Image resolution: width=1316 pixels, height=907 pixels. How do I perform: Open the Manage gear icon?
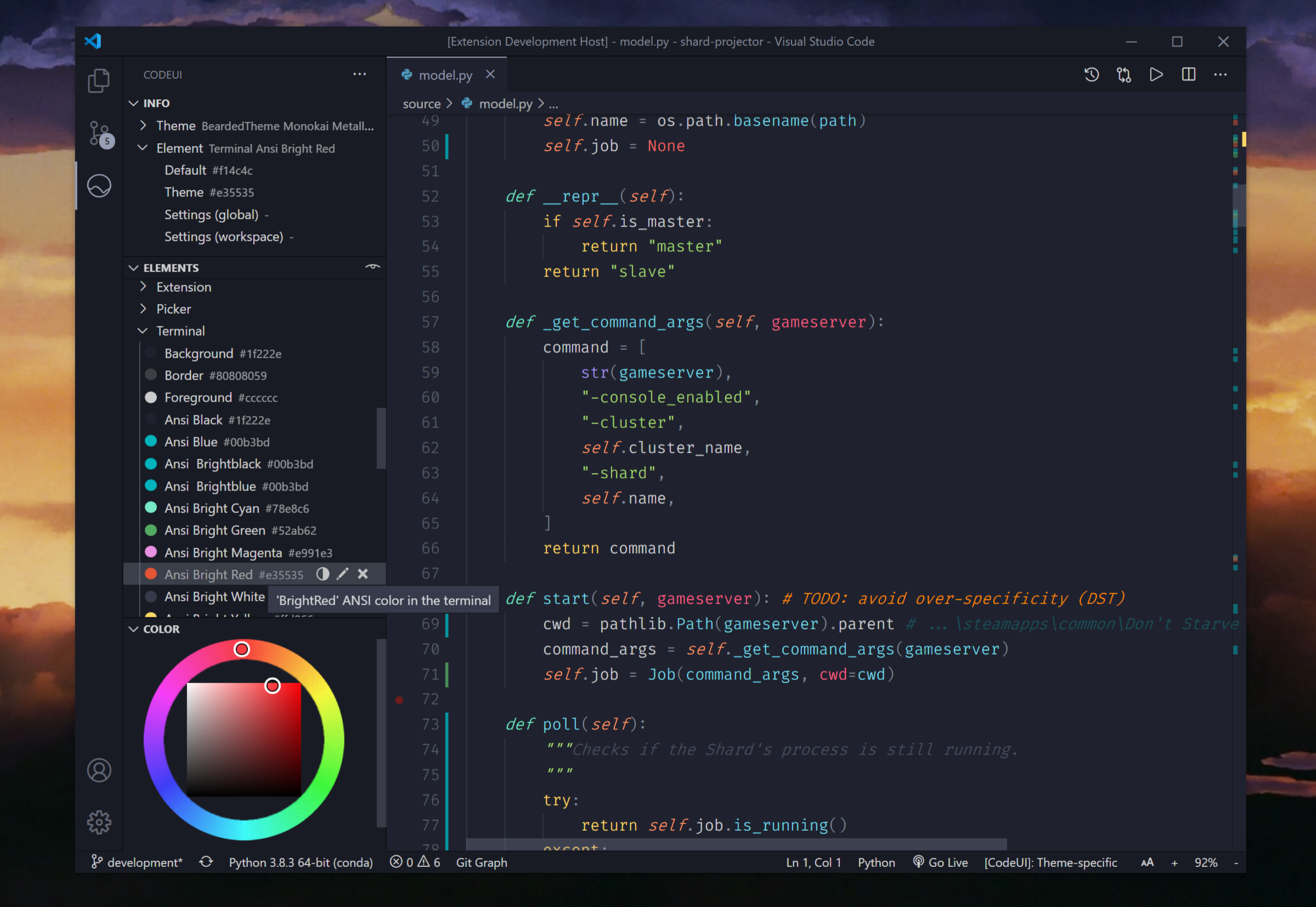[99, 822]
